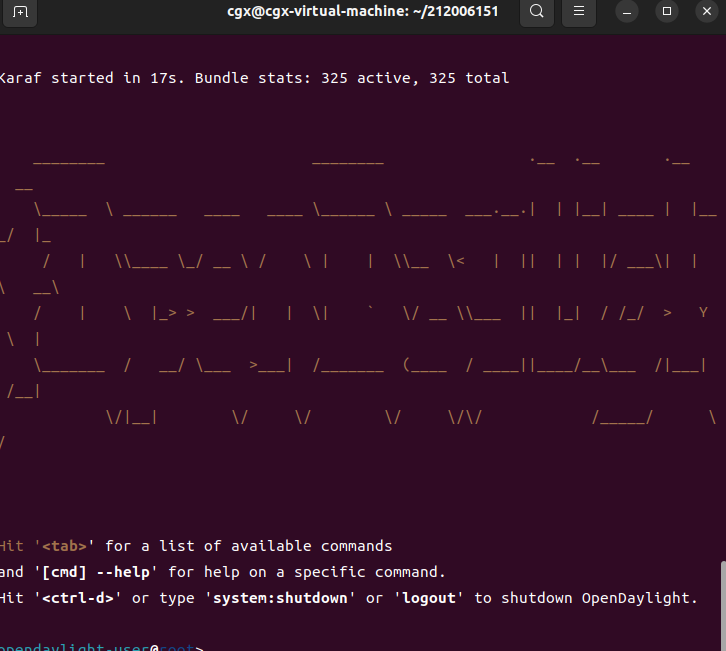Viewport: 726px width, 651px height.
Task: Click the 'system:shutdown' command text
Action: (x=280, y=598)
